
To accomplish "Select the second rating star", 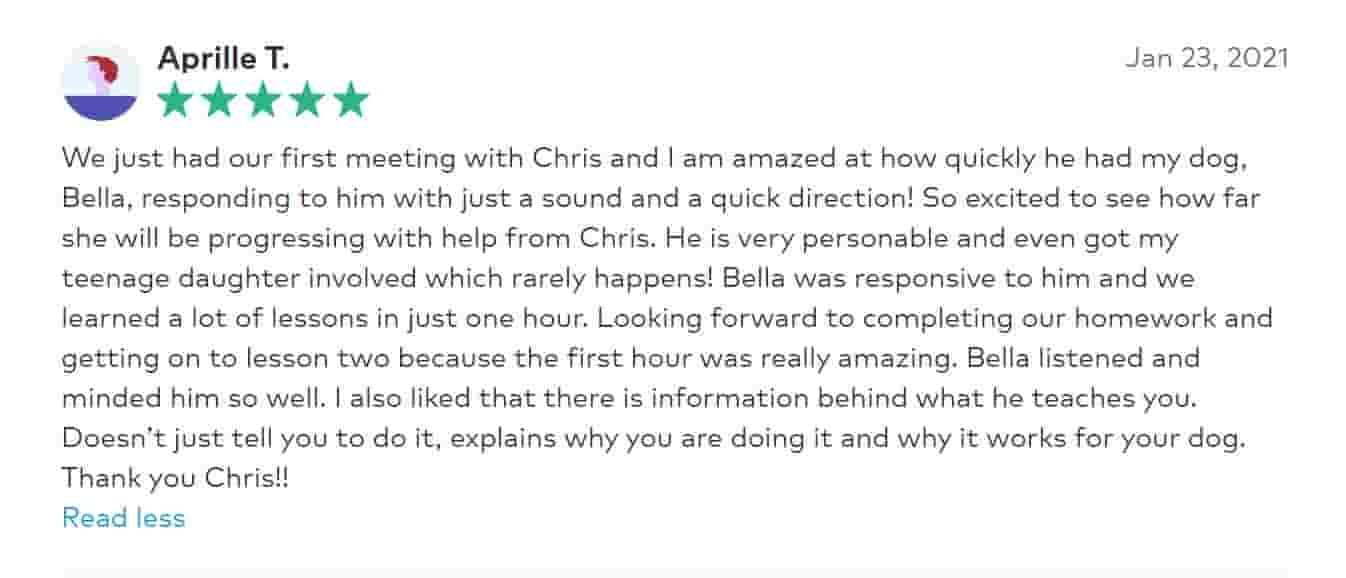I will pos(219,100).
